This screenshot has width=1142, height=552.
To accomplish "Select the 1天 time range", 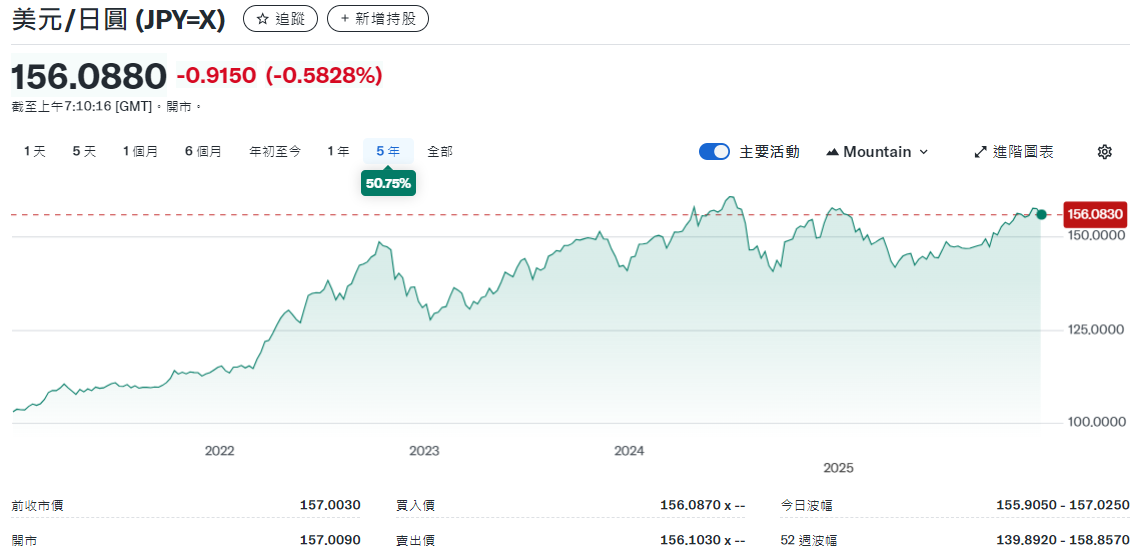I will (x=35, y=152).
